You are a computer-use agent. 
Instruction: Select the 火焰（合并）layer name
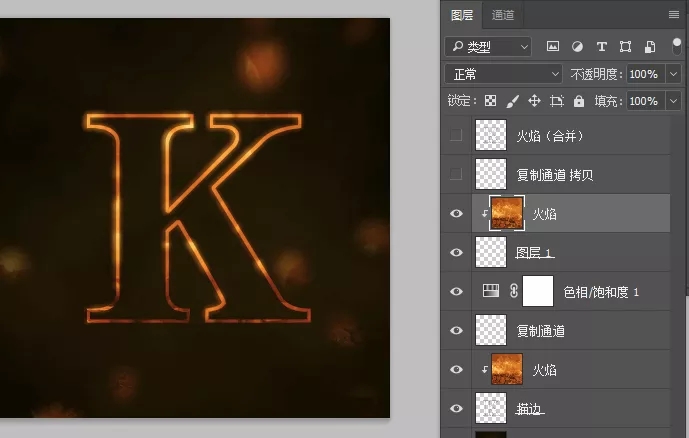(x=550, y=136)
